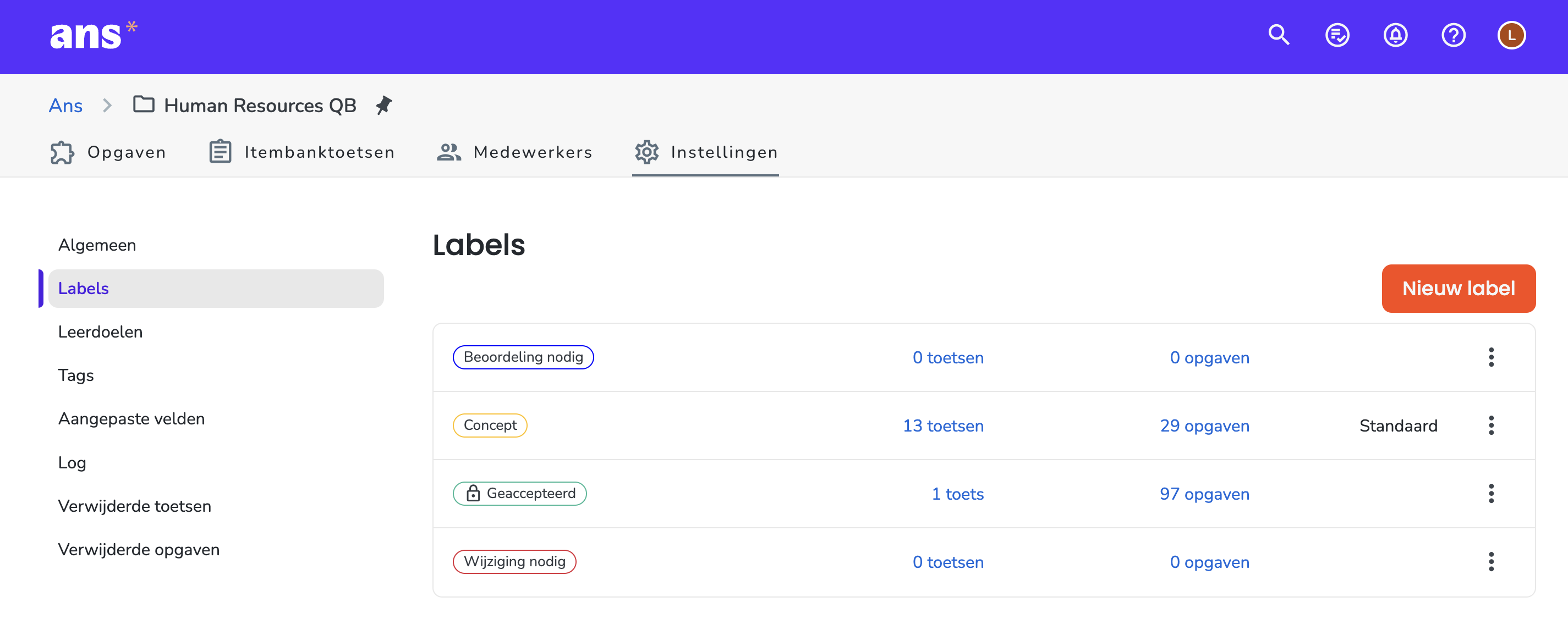Go to Ans breadcrumb link

click(65, 105)
